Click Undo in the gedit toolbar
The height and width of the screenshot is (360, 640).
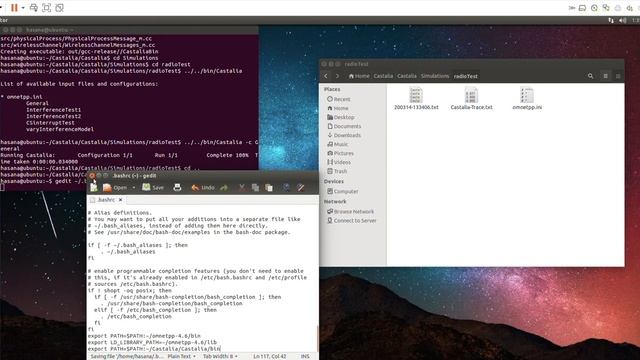coord(203,187)
